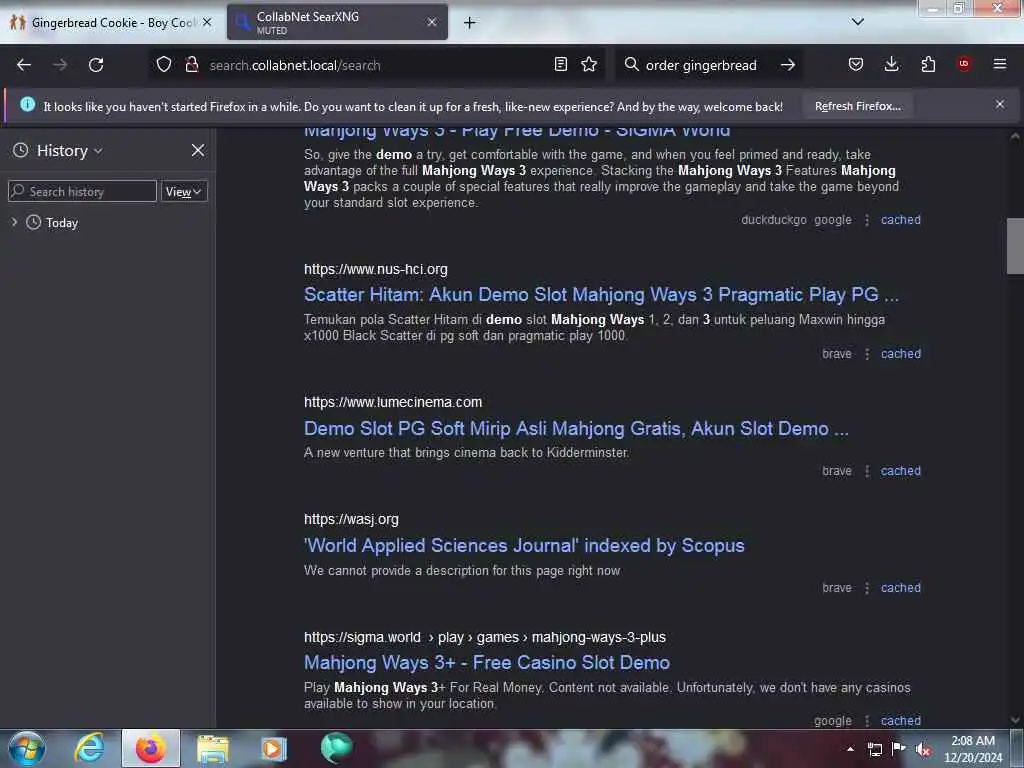Open the Mahjong Ways 3+ Free Casino Slot Demo link
The width and height of the screenshot is (1024, 768).
(487, 662)
